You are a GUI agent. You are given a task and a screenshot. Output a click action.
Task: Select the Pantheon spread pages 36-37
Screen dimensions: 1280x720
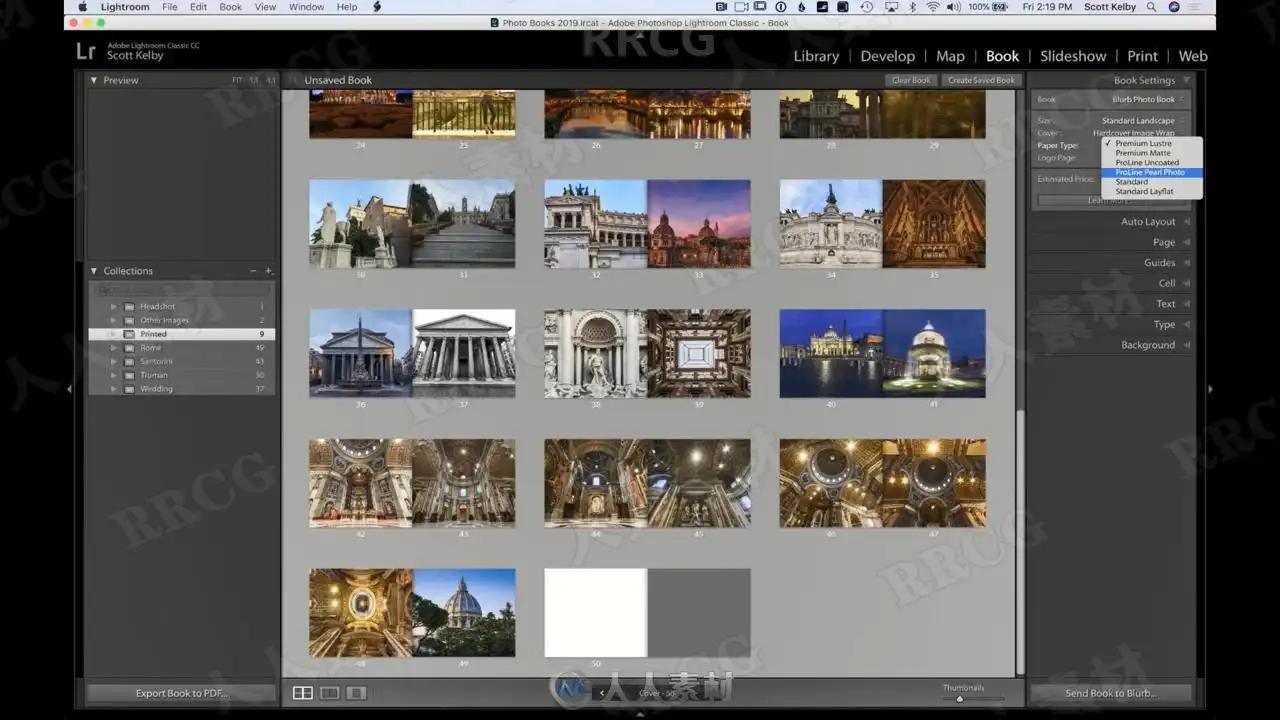(x=412, y=353)
